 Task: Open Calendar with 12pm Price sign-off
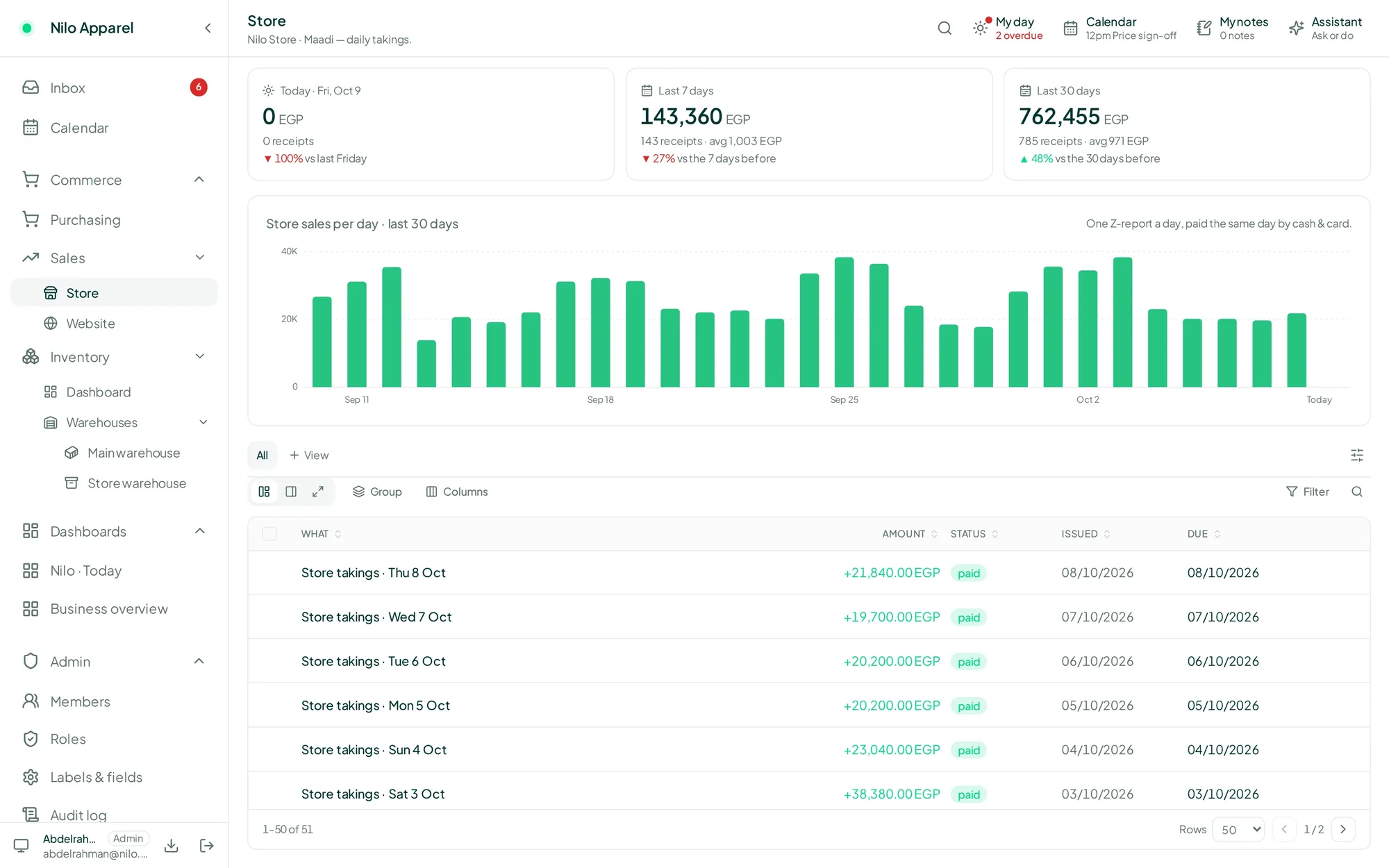click(x=1120, y=28)
